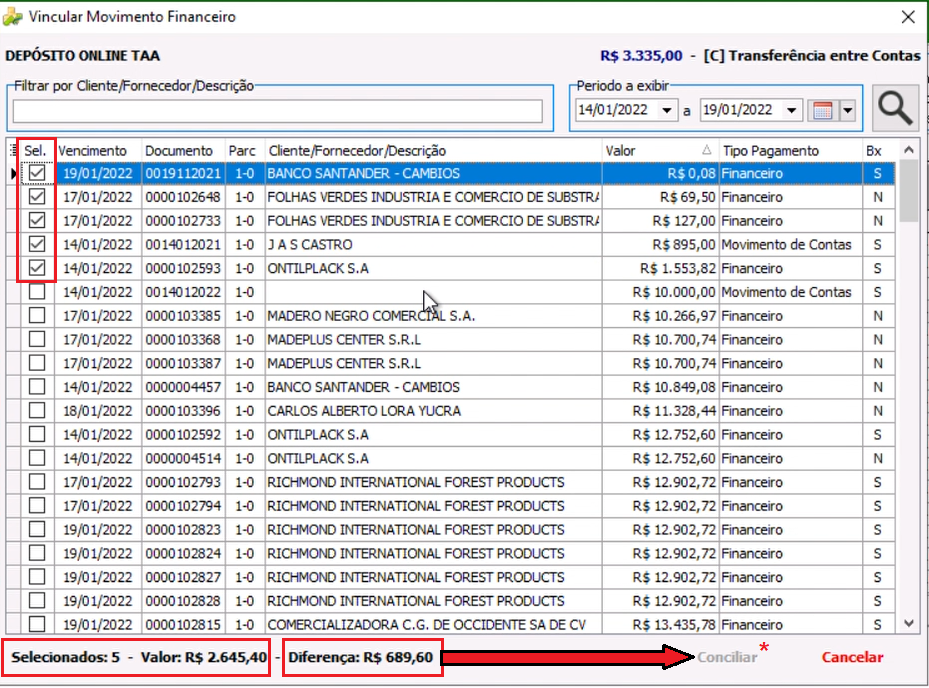Click the Transferência entre Contas label
This screenshot has width=929, height=688.
[x=824, y=56]
